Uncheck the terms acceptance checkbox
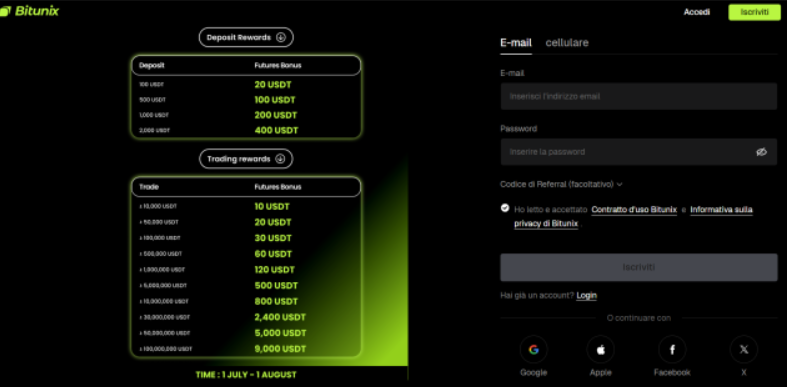The image size is (787, 387). point(505,208)
